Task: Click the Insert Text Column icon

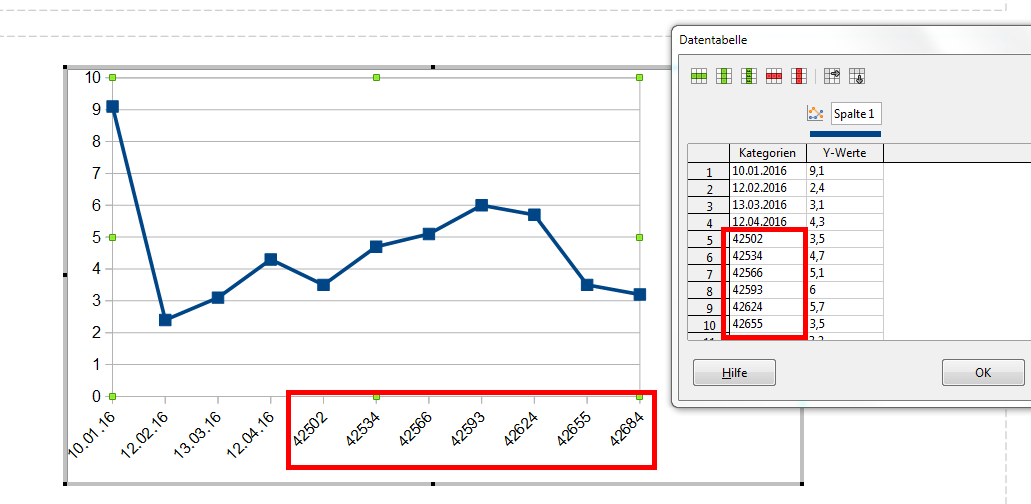Action: [748, 76]
